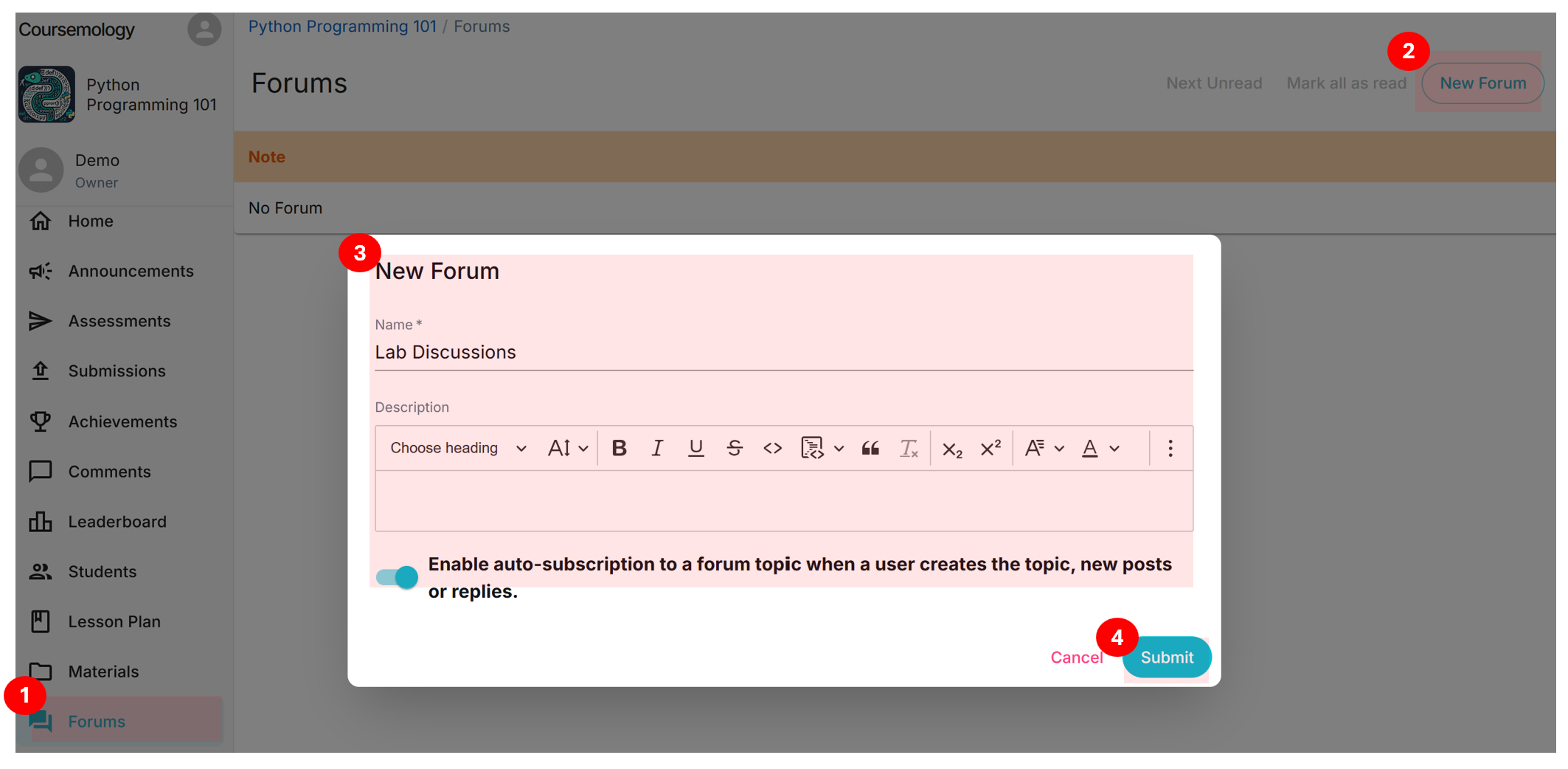Apply italic formatting in description toolbar
This screenshot has width=1568, height=769.
pyautogui.click(x=657, y=448)
